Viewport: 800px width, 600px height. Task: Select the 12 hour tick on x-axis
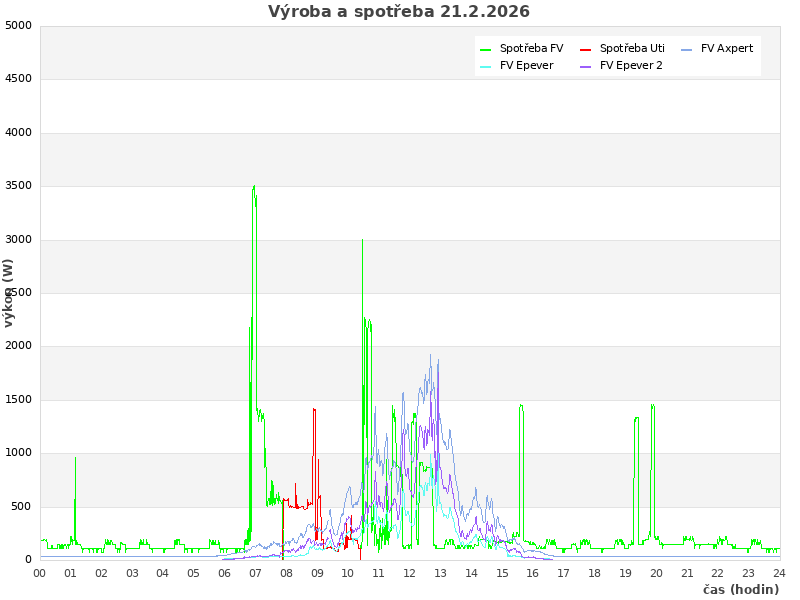[x=410, y=573]
